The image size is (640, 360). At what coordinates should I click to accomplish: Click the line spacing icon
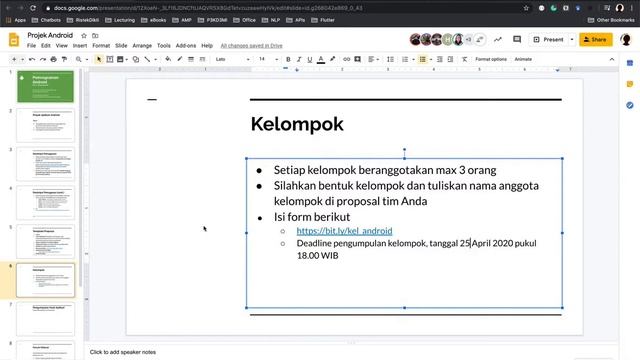click(x=390, y=60)
